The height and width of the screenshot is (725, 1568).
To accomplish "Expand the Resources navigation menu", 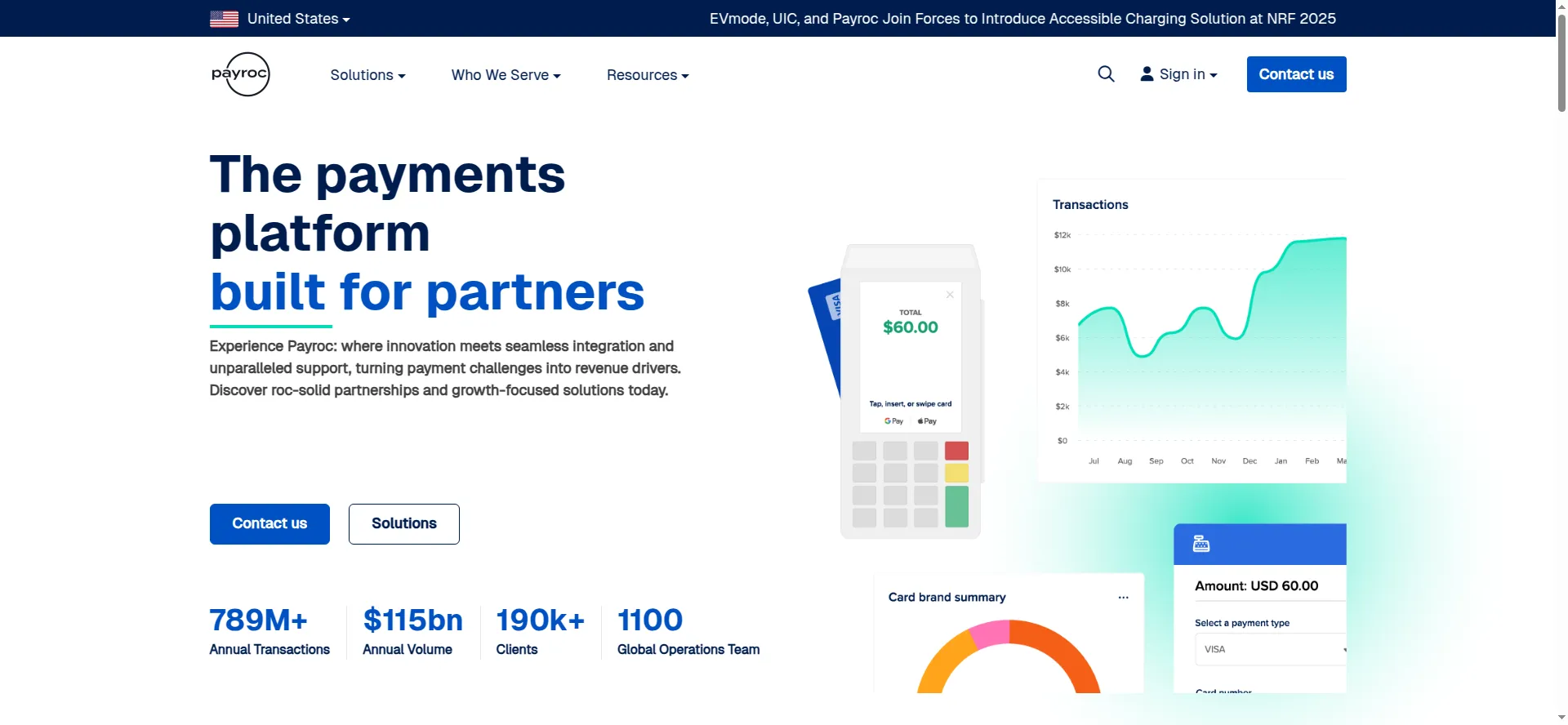I will point(648,75).
